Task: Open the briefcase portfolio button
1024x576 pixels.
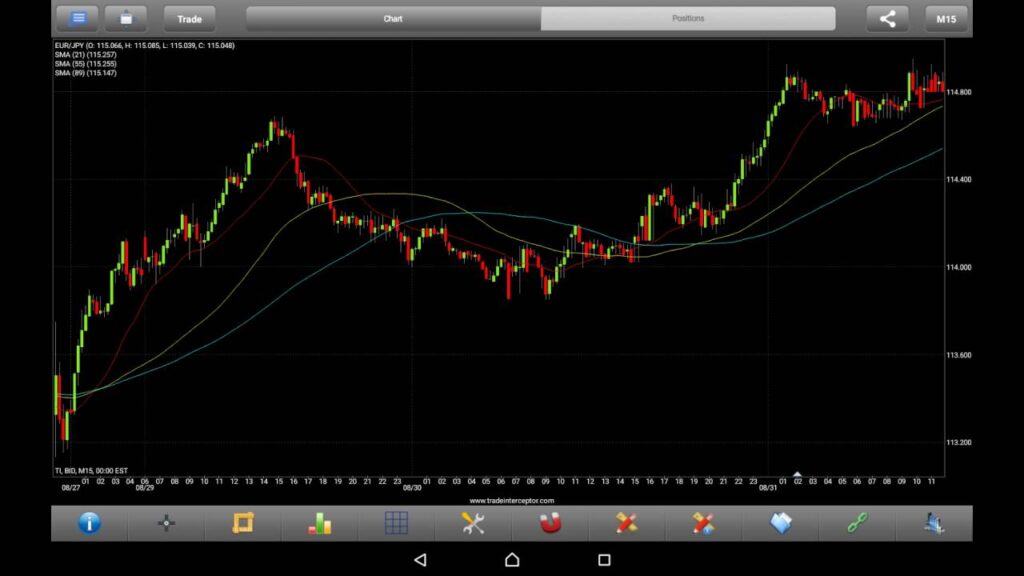Action: (125, 18)
